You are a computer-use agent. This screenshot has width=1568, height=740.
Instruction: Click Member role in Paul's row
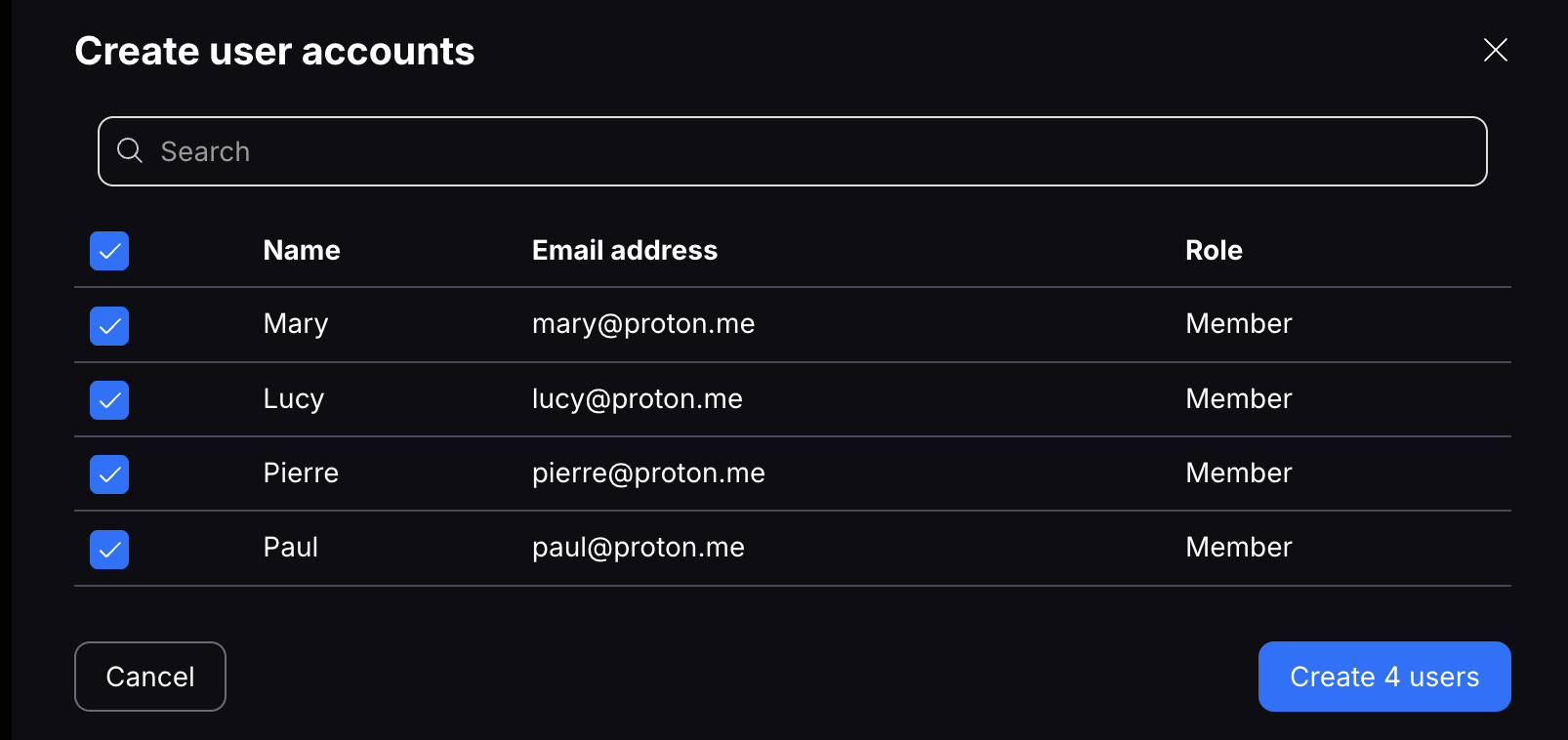(1238, 548)
